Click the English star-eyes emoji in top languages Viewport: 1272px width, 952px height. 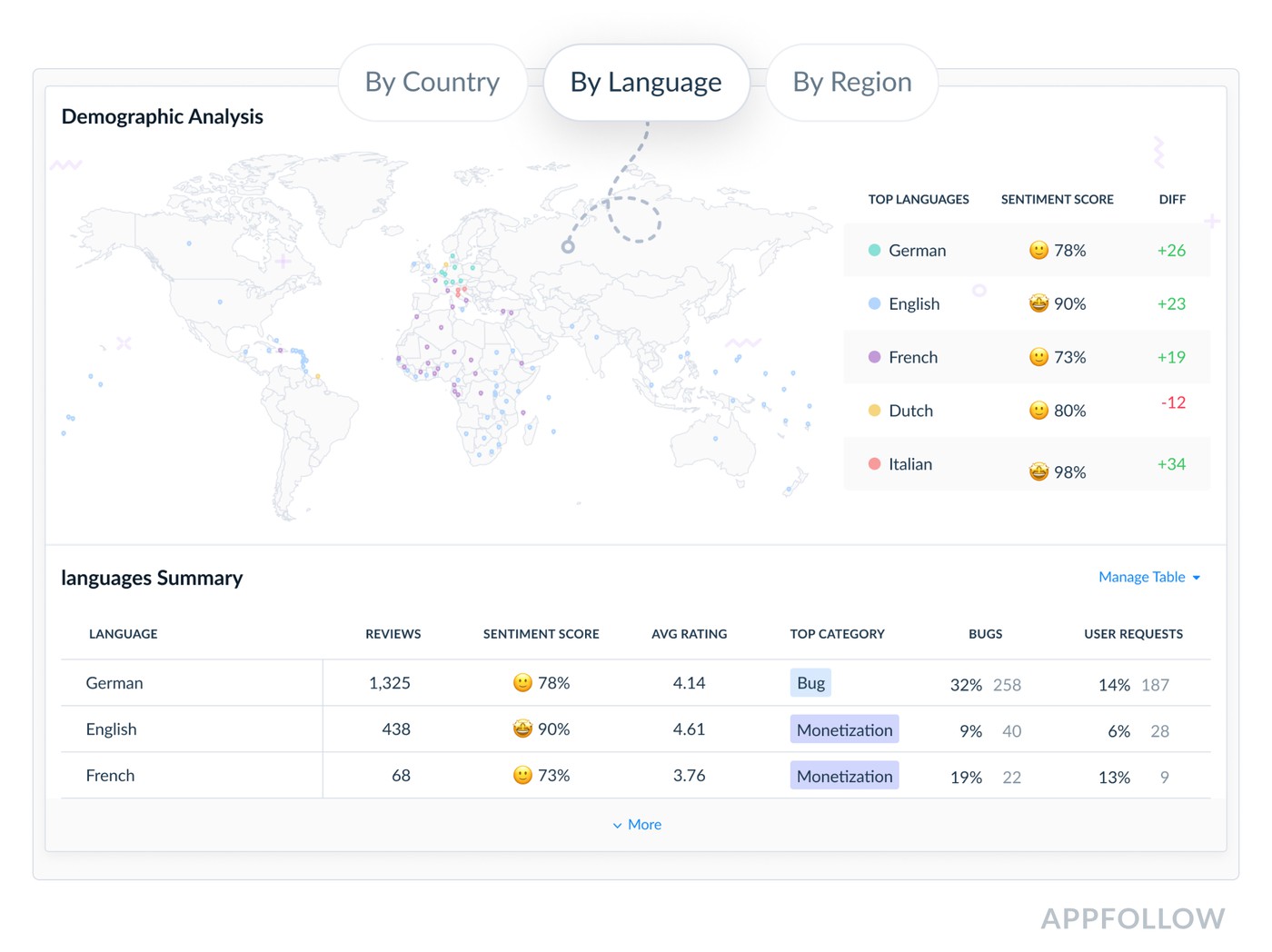tap(1038, 303)
